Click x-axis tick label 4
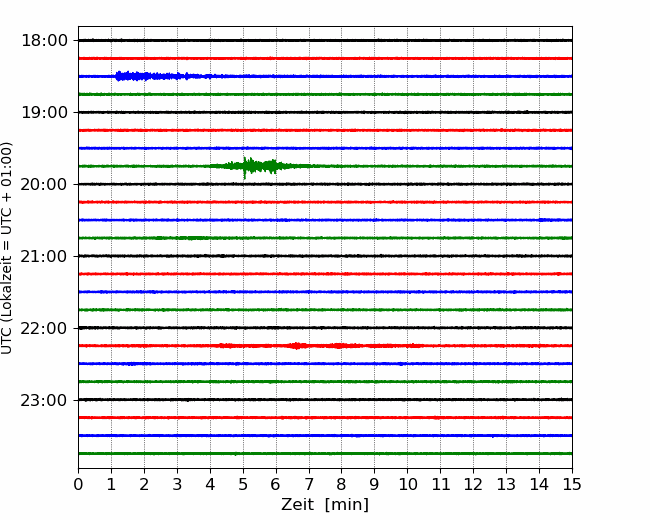The height and width of the screenshot is (520, 650). coord(210,484)
